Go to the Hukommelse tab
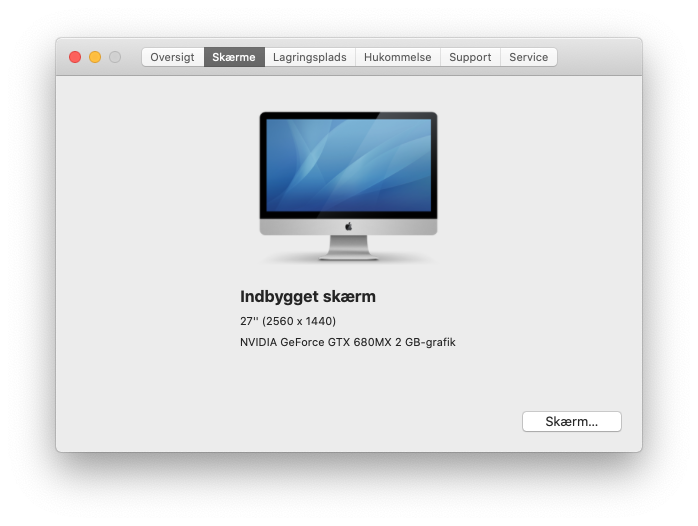 (398, 57)
